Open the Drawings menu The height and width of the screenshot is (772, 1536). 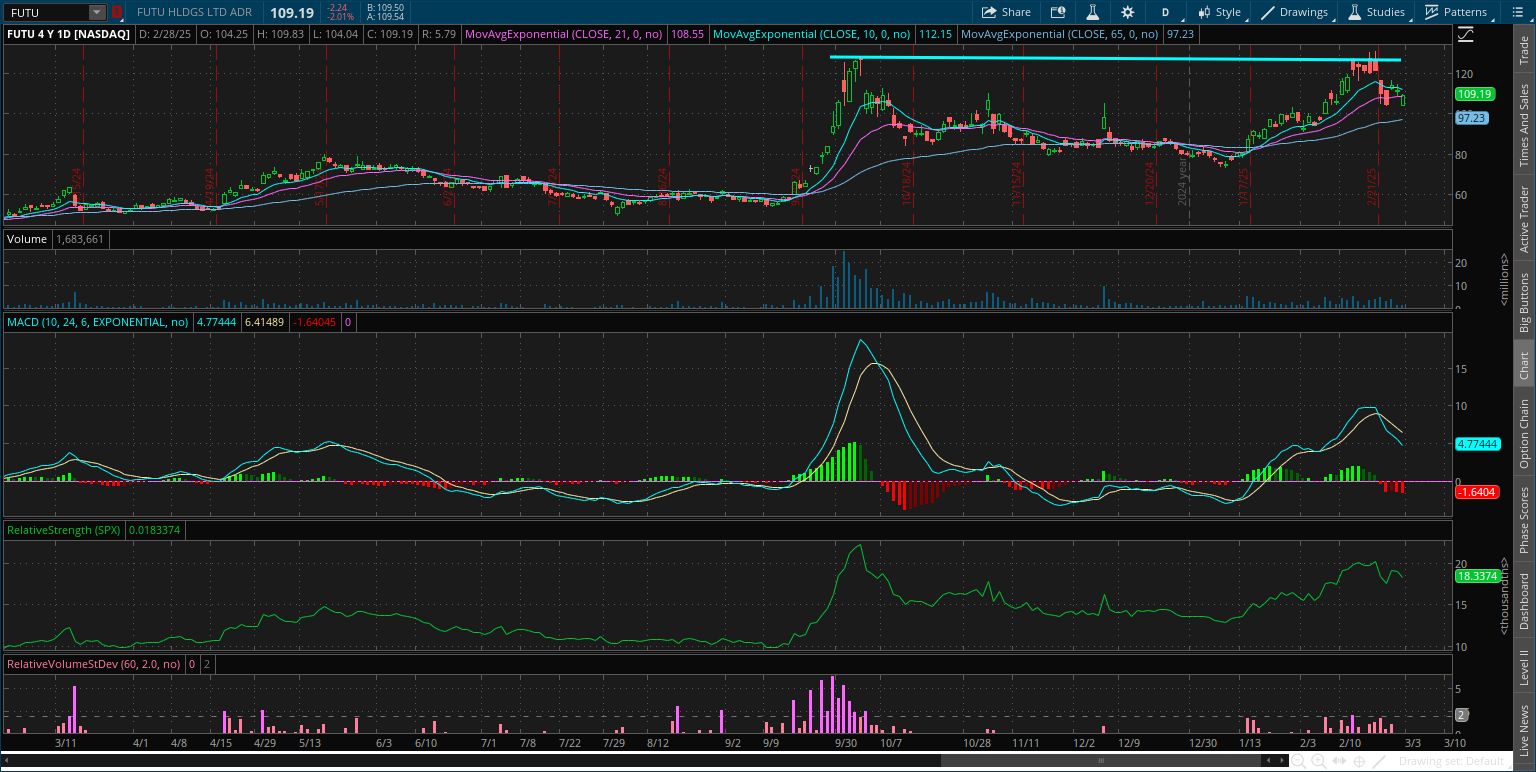tap(1297, 12)
